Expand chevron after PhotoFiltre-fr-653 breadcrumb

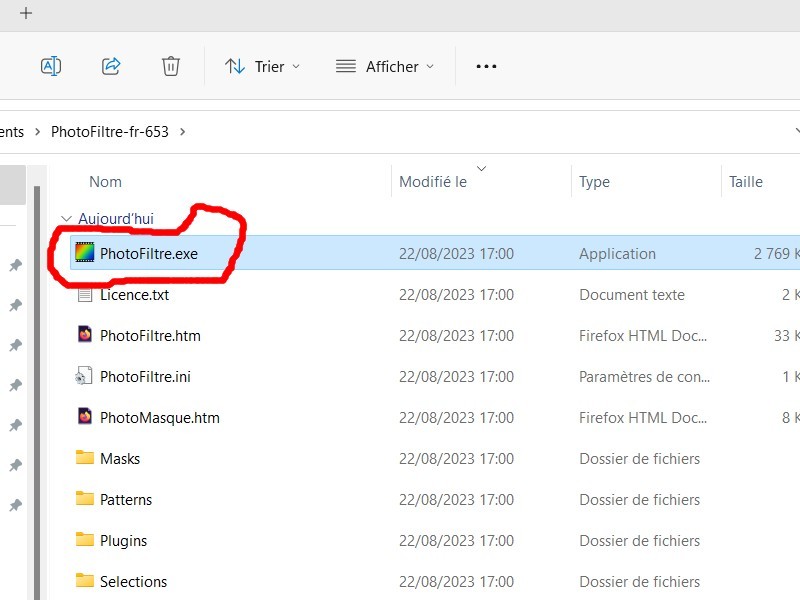point(183,131)
